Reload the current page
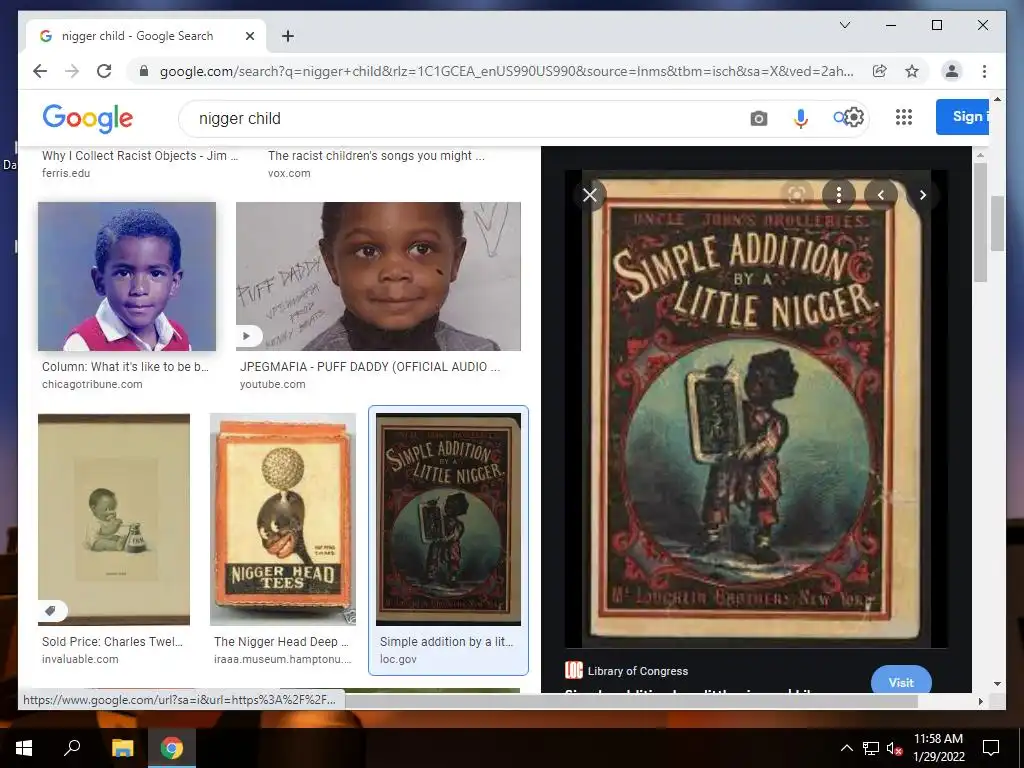Image resolution: width=1024 pixels, height=768 pixels. pyautogui.click(x=104, y=71)
